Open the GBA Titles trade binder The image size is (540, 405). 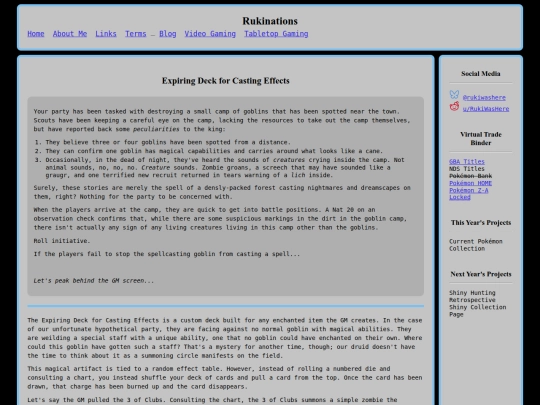(467, 162)
